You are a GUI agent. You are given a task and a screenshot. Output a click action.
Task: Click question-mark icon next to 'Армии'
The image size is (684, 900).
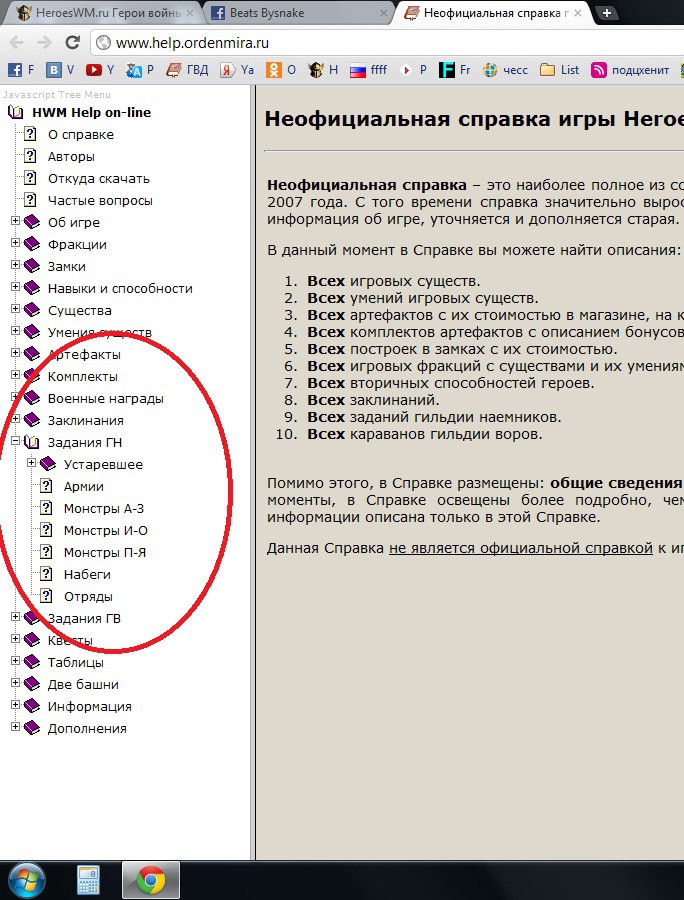click(46, 486)
